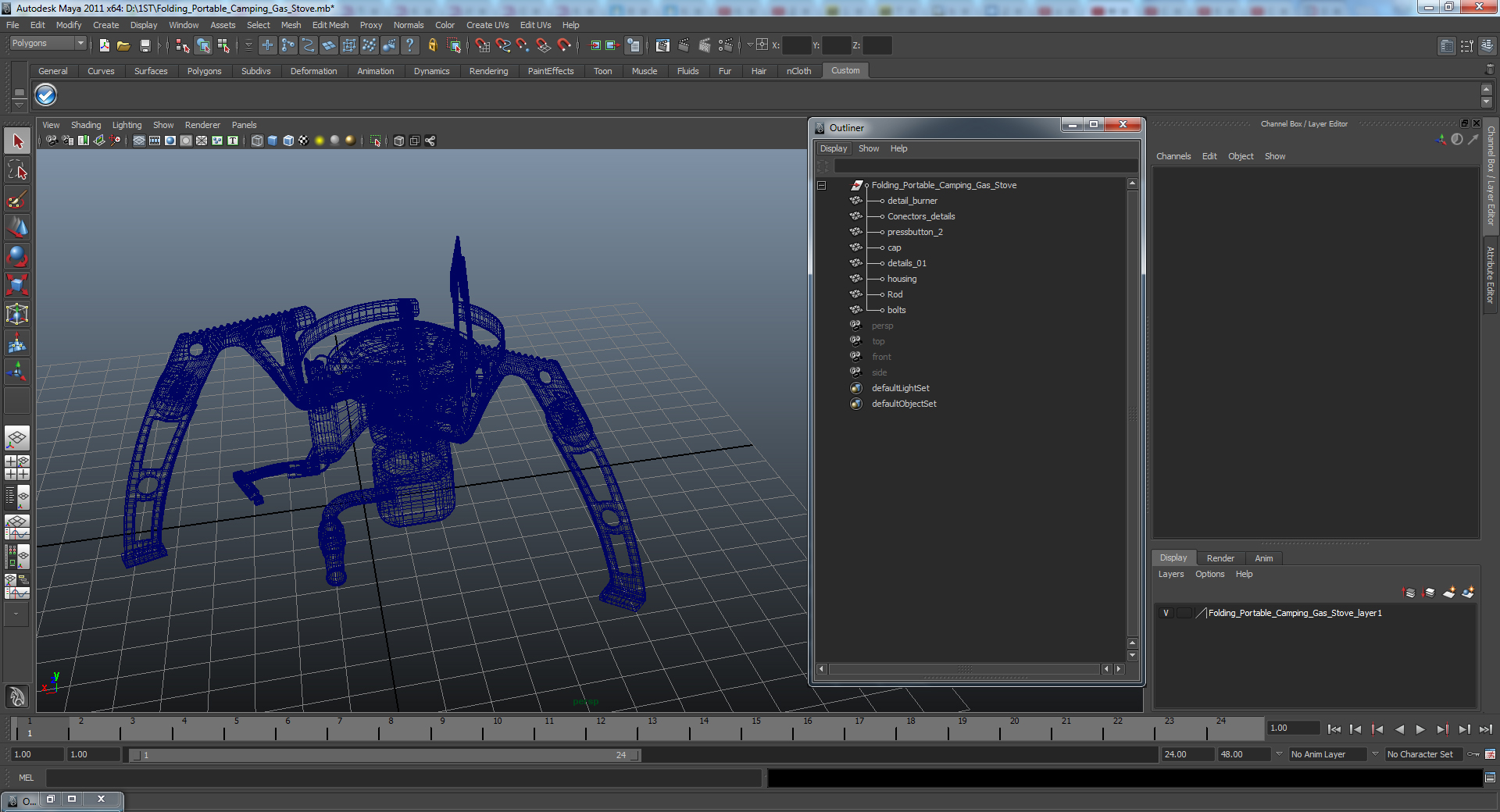Screen dimensions: 1500x812
Task: Choose the Soft Modification tool
Action: point(17,343)
